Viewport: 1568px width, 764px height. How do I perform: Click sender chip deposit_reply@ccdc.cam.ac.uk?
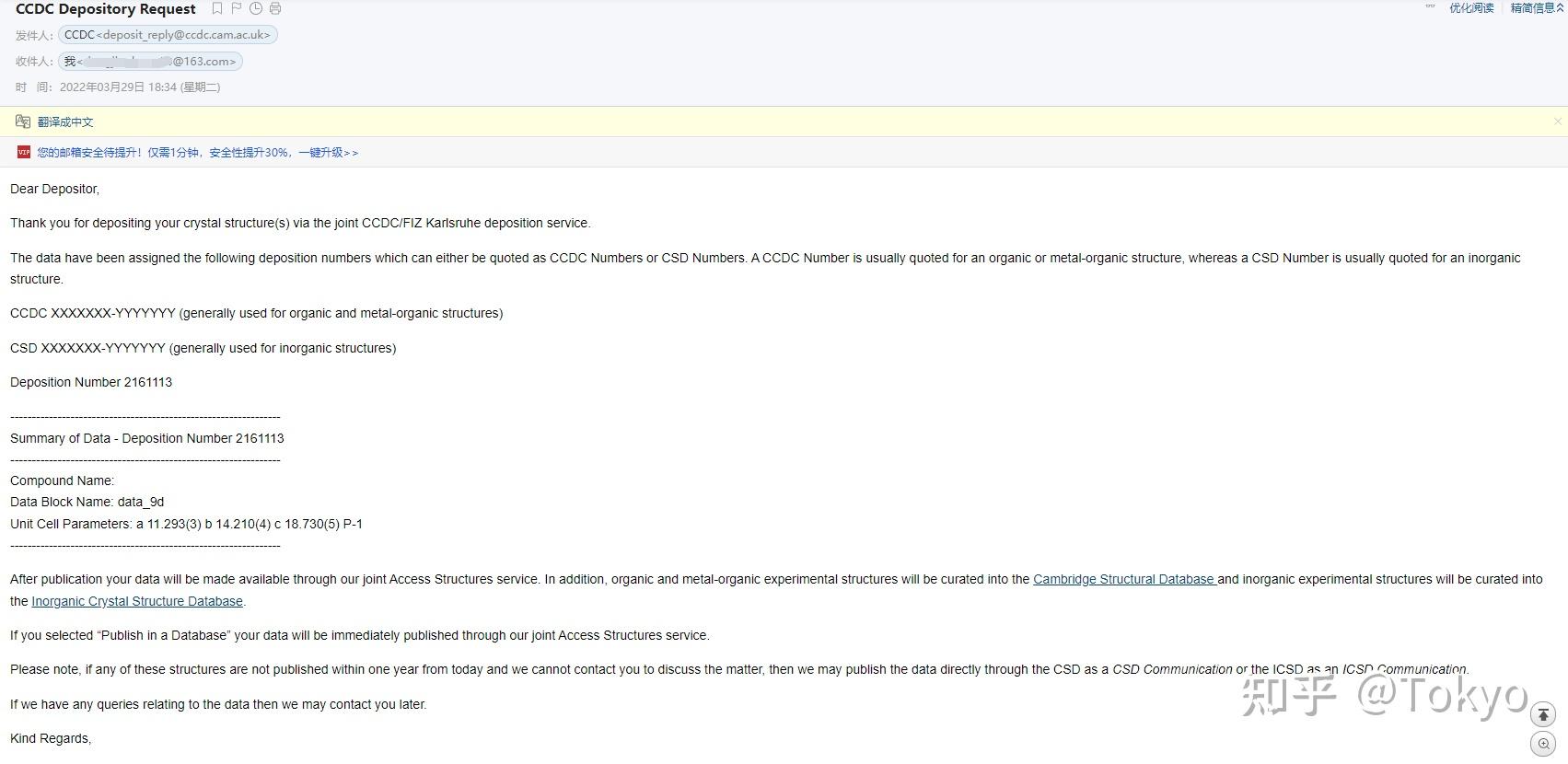[x=168, y=35]
